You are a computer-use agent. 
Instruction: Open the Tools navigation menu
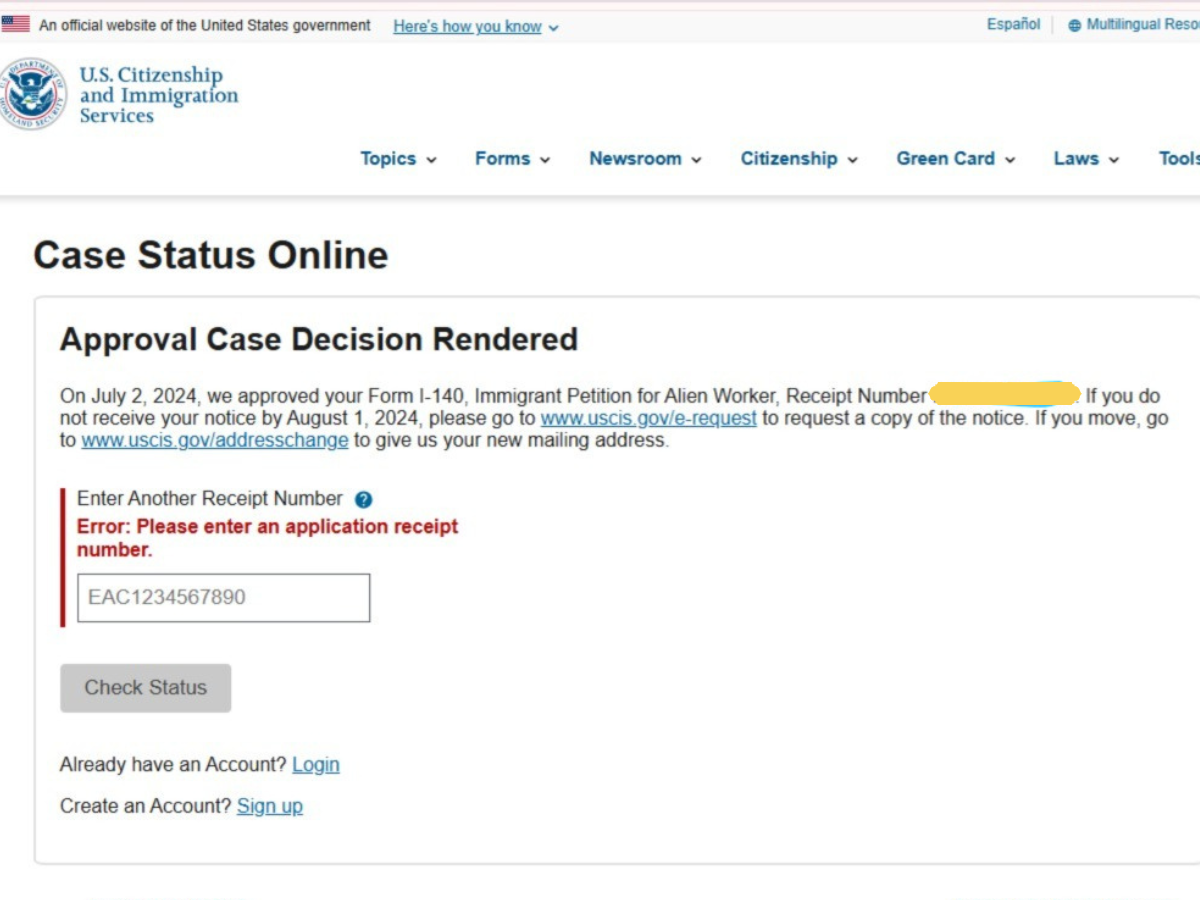coord(1179,159)
